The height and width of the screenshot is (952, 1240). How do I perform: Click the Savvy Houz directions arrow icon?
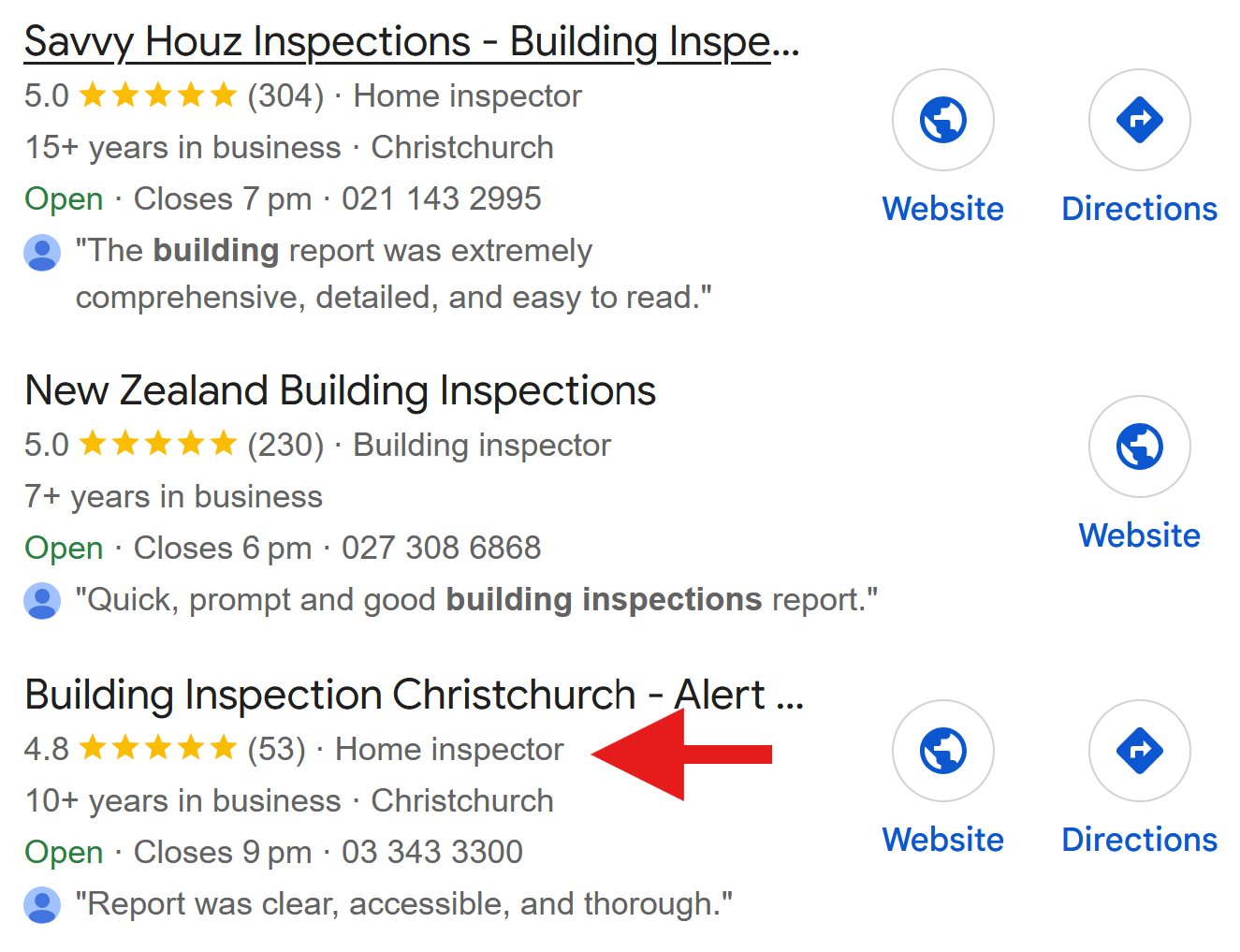click(1139, 120)
